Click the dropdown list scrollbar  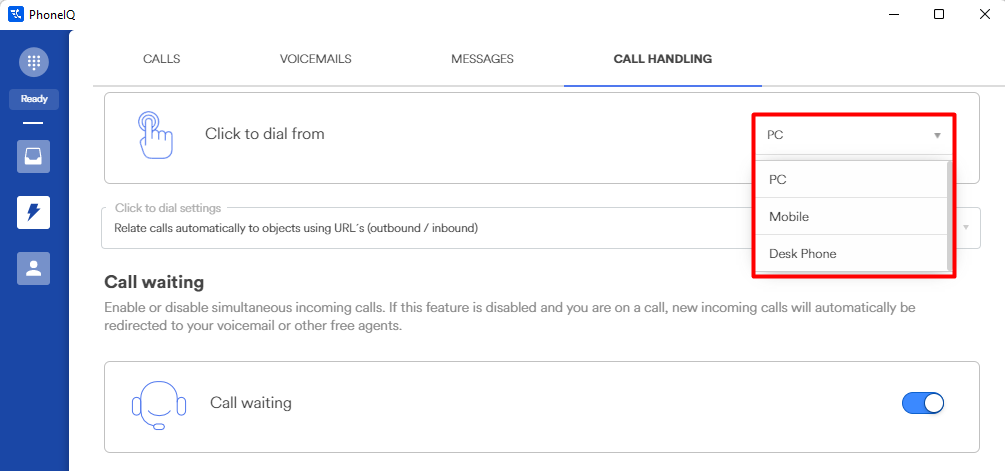pyautogui.click(x=948, y=216)
